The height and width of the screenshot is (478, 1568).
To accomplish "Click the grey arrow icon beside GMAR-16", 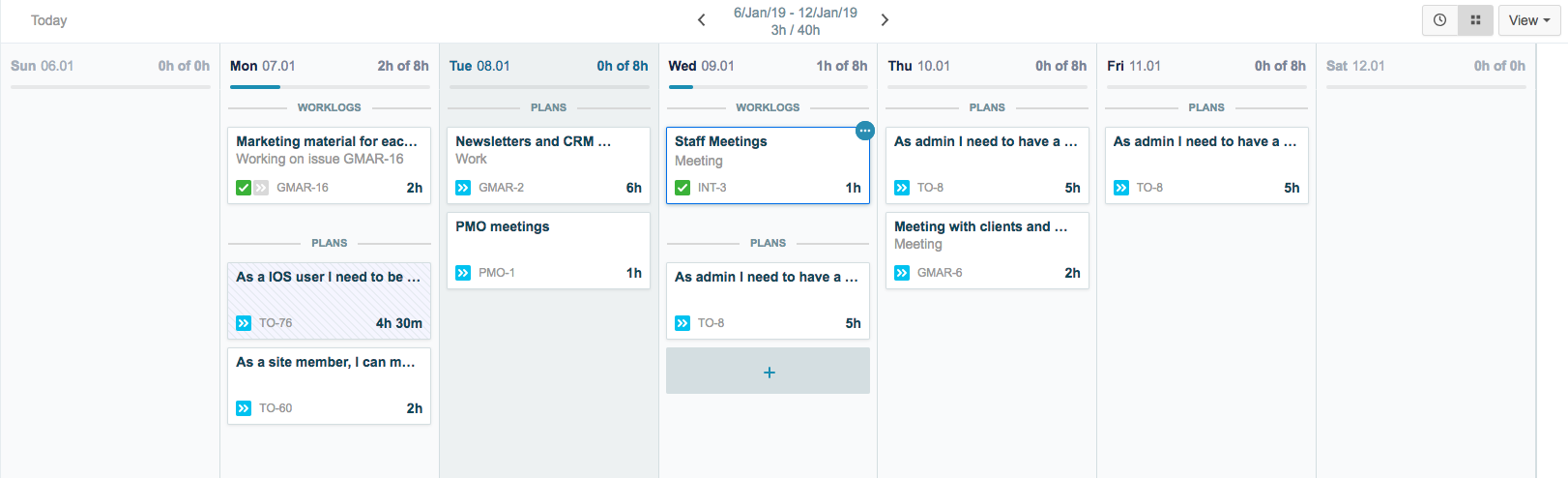I will pyautogui.click(x=261, y=188).
